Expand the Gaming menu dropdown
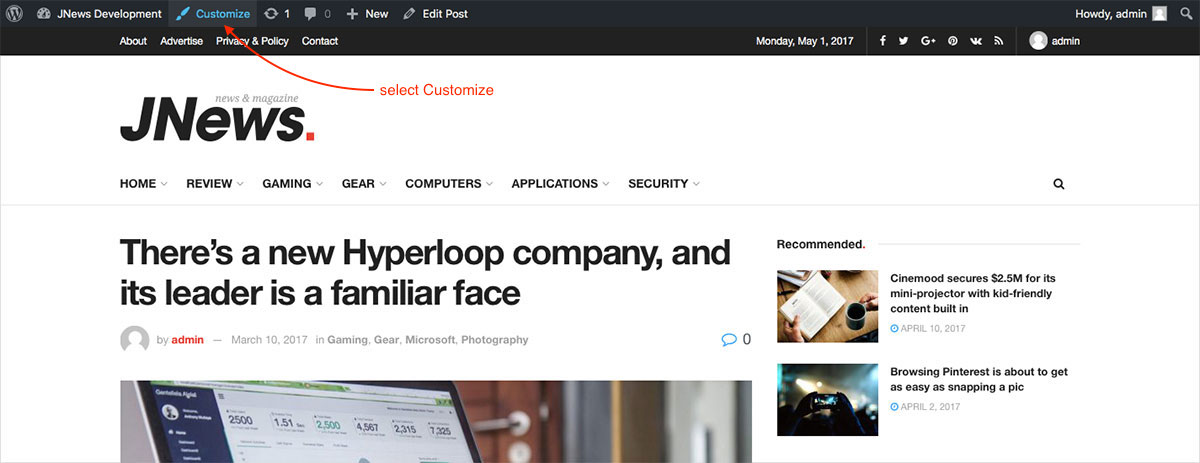This screenshot has width=1200, height=463. tap(292, 184)
